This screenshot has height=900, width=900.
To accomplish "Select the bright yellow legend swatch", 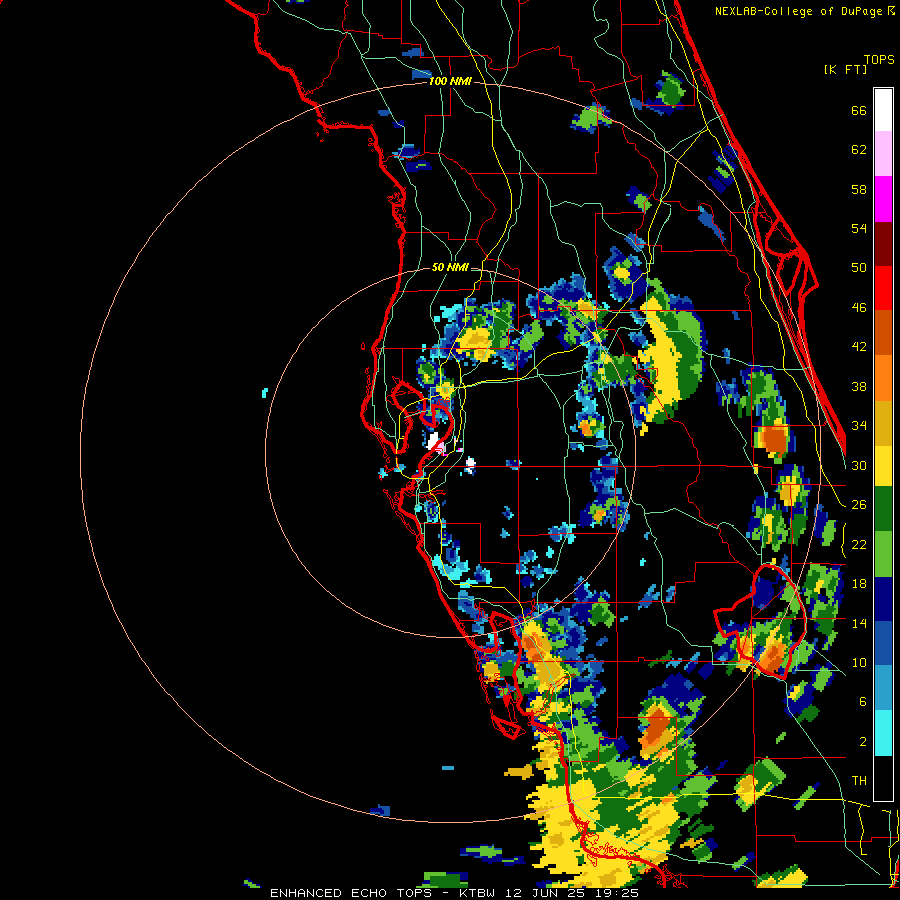I will 883,466.
